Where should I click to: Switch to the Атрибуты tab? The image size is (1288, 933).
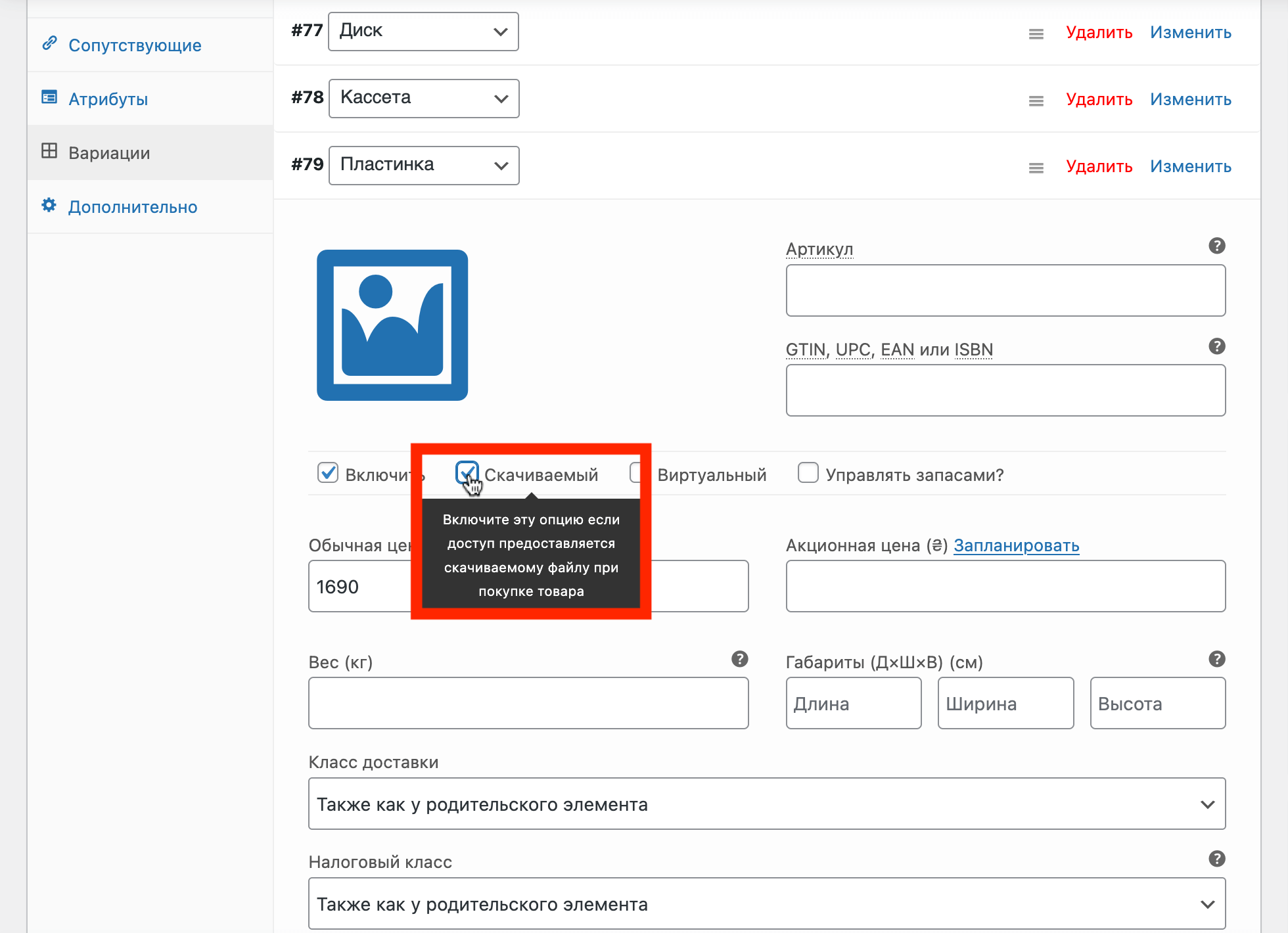[150, 99]
